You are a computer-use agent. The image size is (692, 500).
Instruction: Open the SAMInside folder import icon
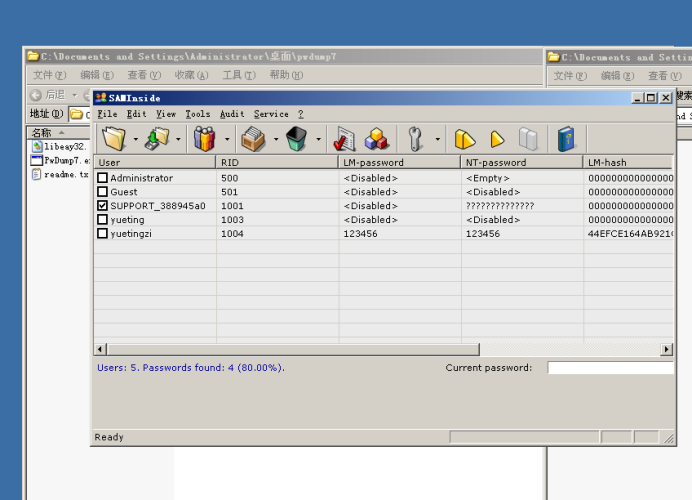[114, 139]
